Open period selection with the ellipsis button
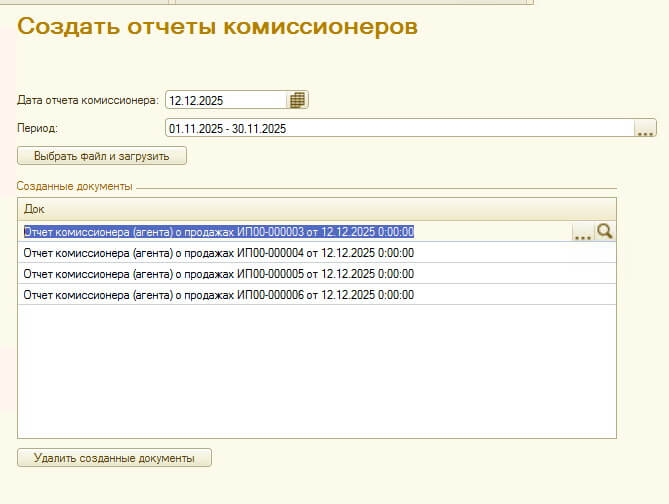Image resolution: width=669 pixels, height=504 pixels. click(x=645, y=128)
